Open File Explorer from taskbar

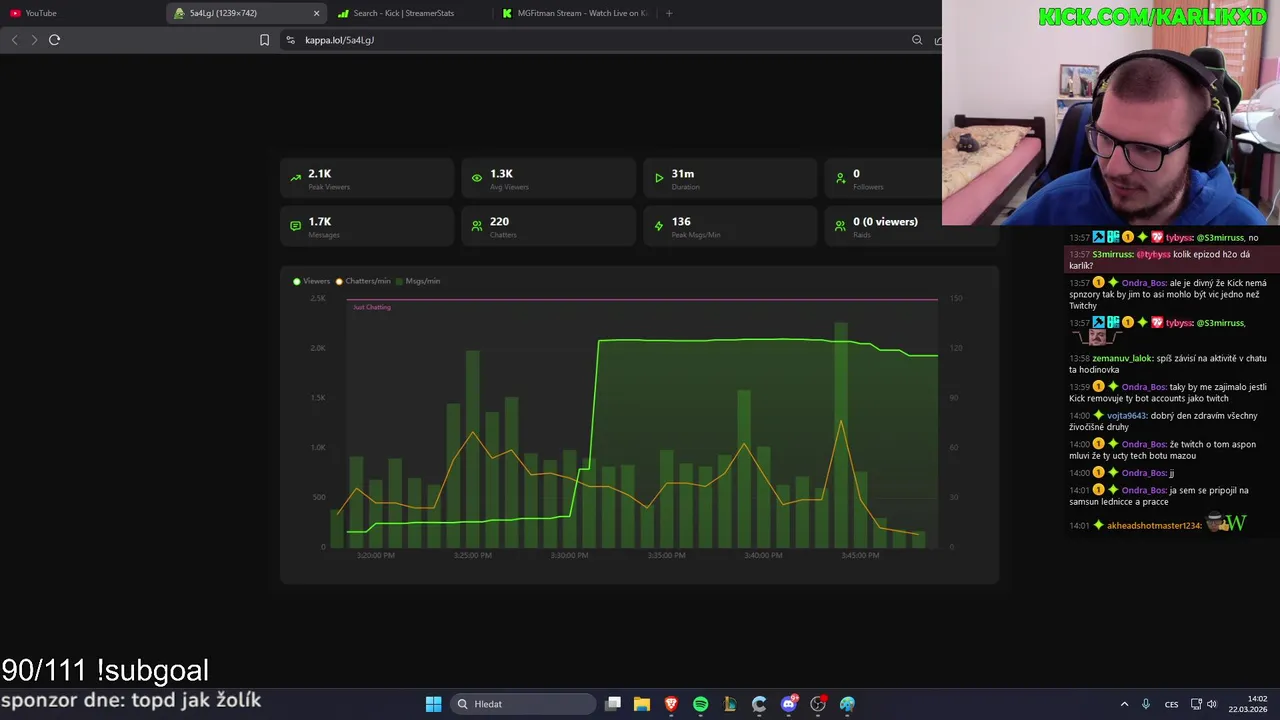tap(642, 704)
